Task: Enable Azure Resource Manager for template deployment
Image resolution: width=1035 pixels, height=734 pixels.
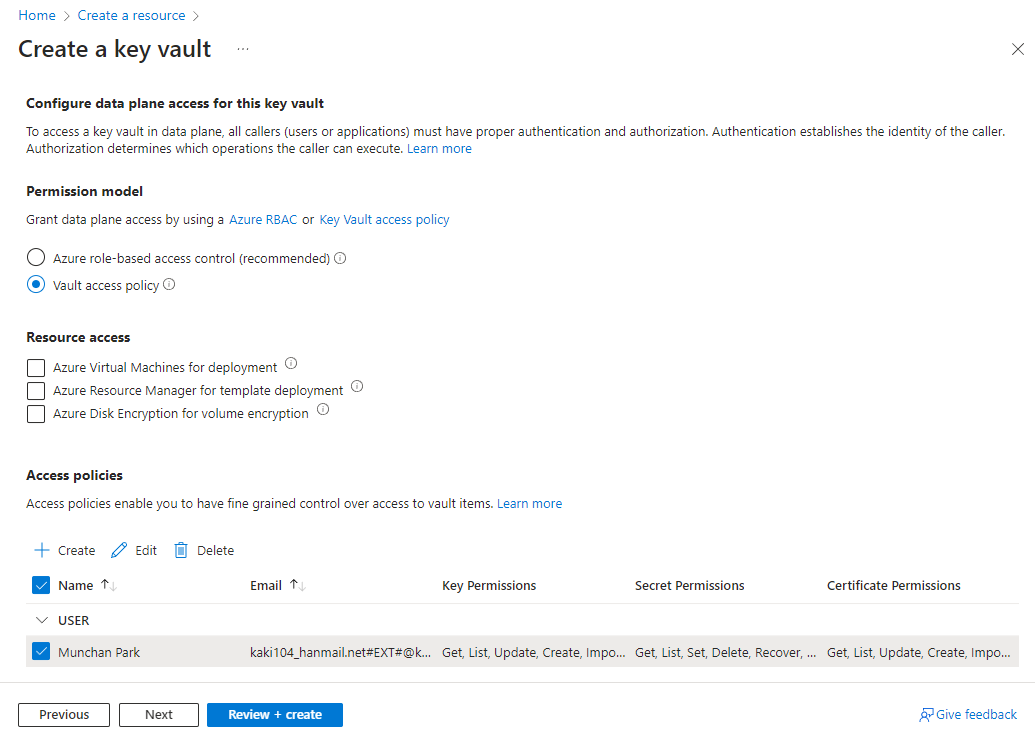Action: (36, 391)
